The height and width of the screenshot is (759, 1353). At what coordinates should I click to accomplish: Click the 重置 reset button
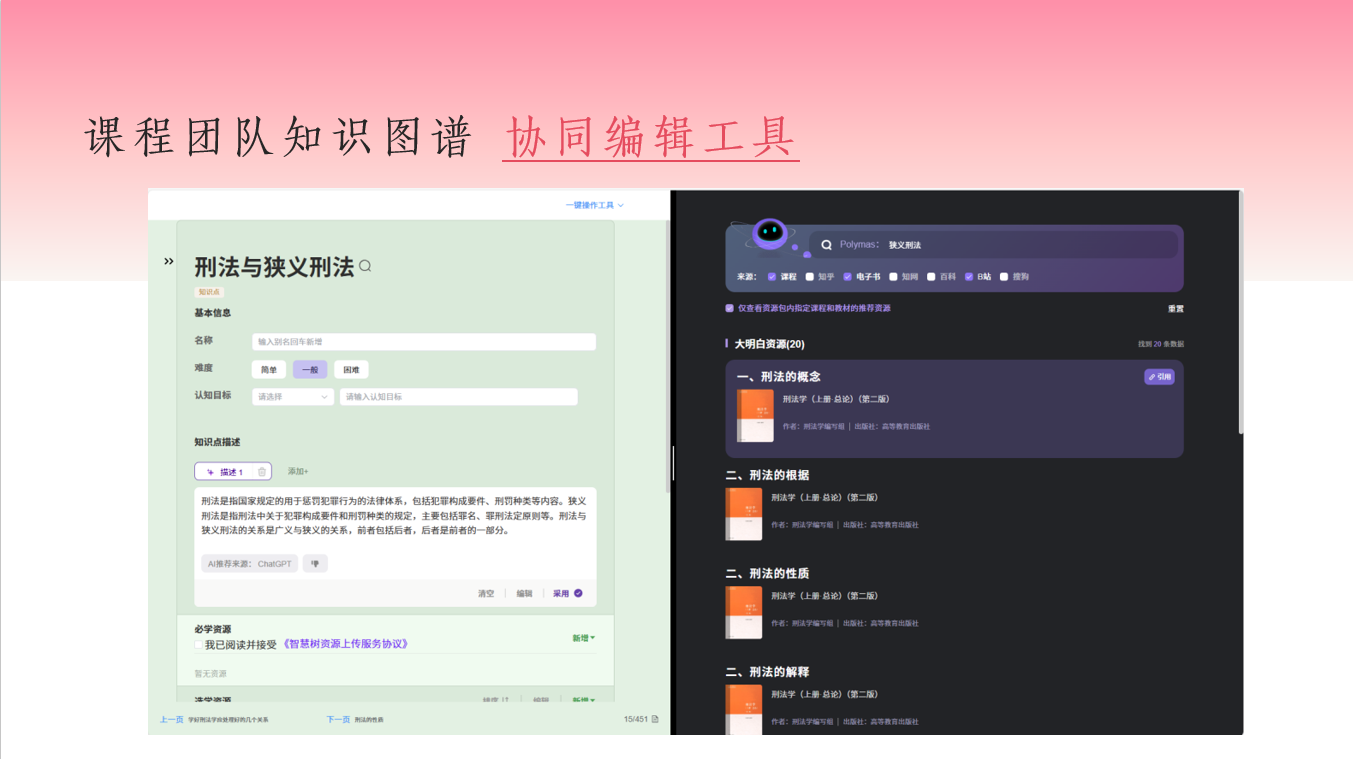coord(1175,309)
